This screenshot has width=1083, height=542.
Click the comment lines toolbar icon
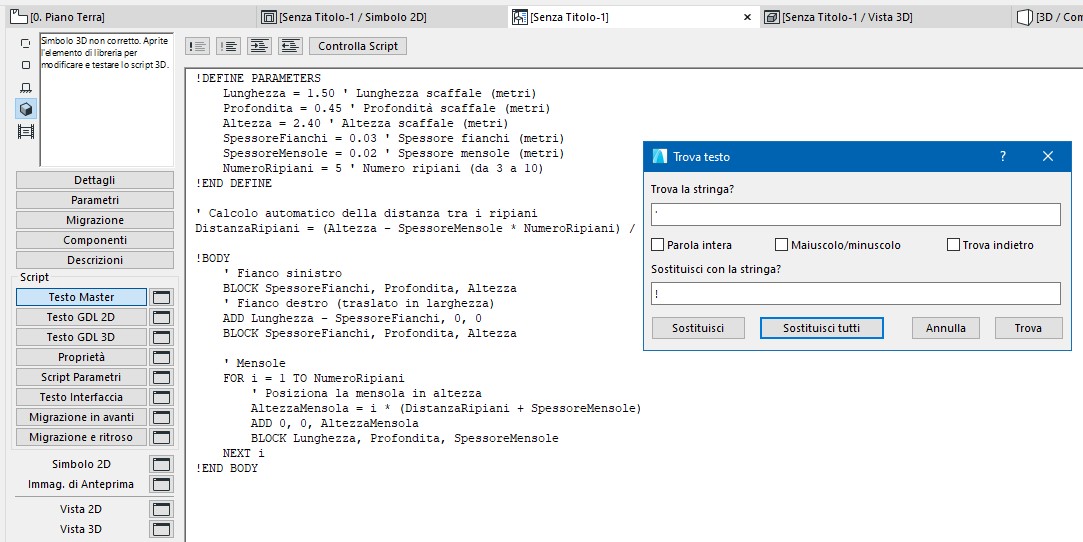tap(198, 46)
